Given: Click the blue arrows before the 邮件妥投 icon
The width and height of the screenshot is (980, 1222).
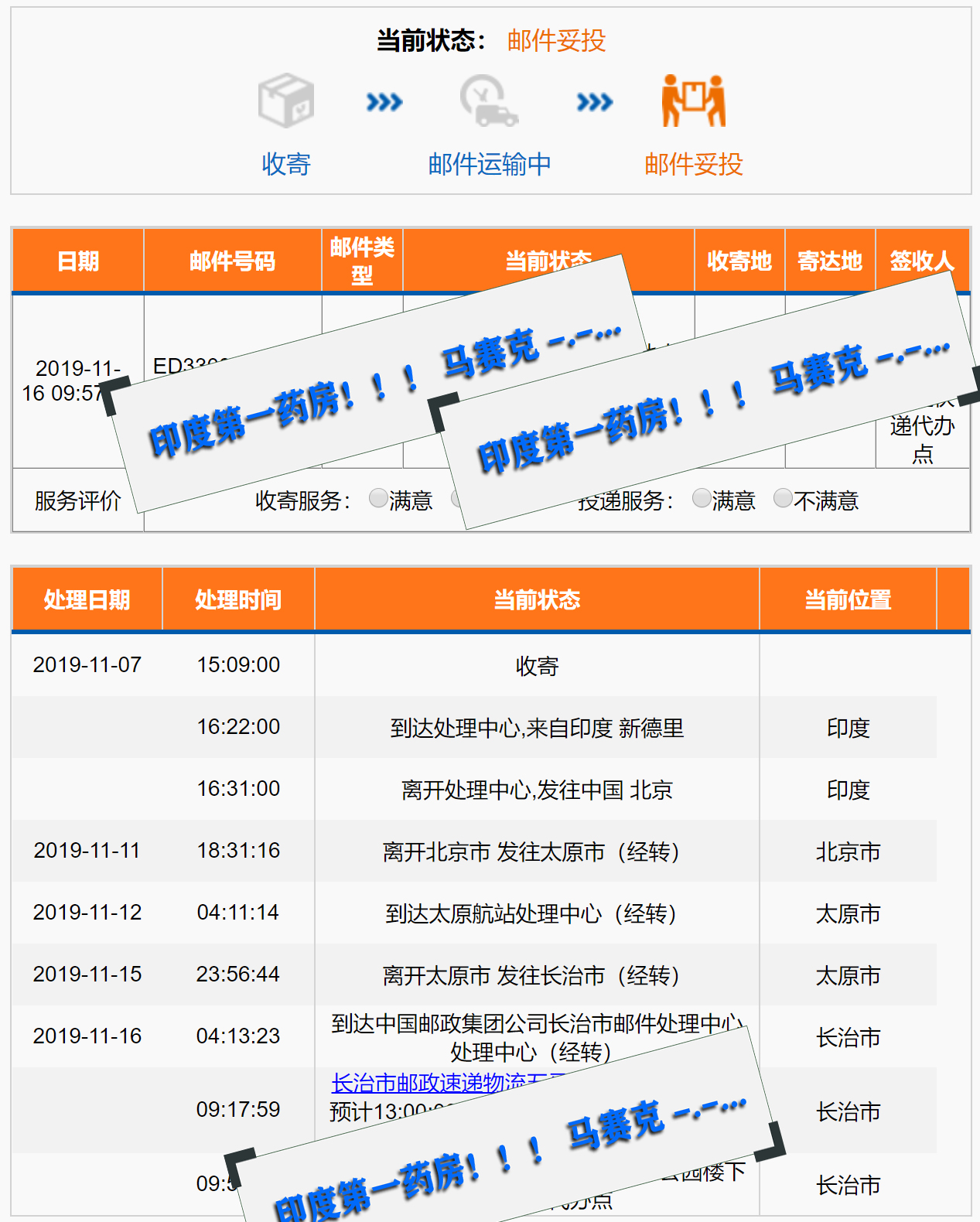Looking at the screenshot, I should pos(595,102).
